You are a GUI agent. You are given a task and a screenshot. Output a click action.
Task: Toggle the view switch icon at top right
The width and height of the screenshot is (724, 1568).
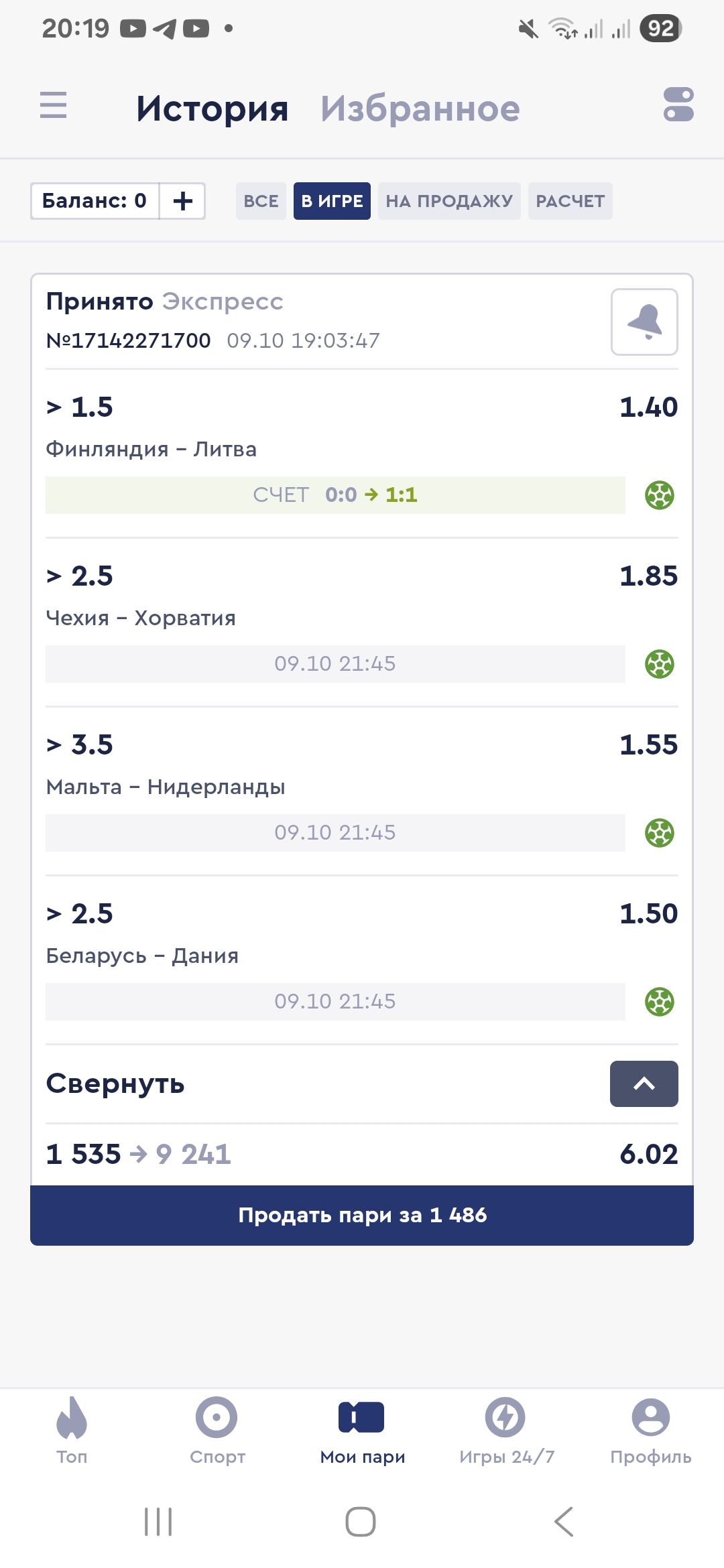[678, 105]
